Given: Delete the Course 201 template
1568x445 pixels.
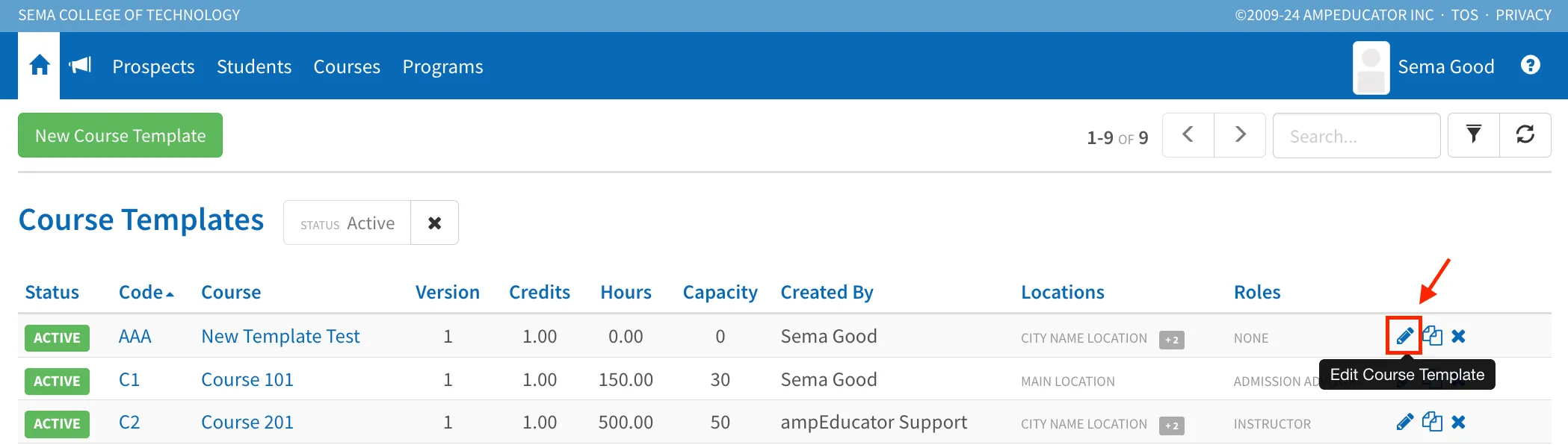Looking at the screenshot, I should coord(1458,422).
